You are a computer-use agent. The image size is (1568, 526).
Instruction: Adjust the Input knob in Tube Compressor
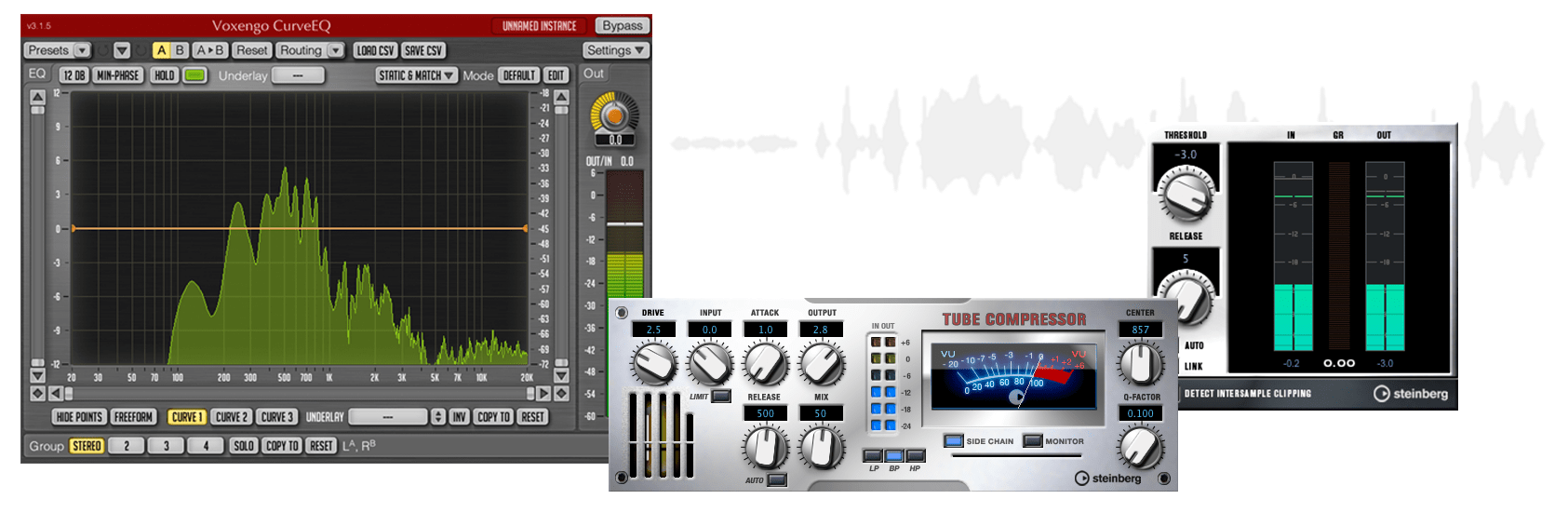coord(710,363)
